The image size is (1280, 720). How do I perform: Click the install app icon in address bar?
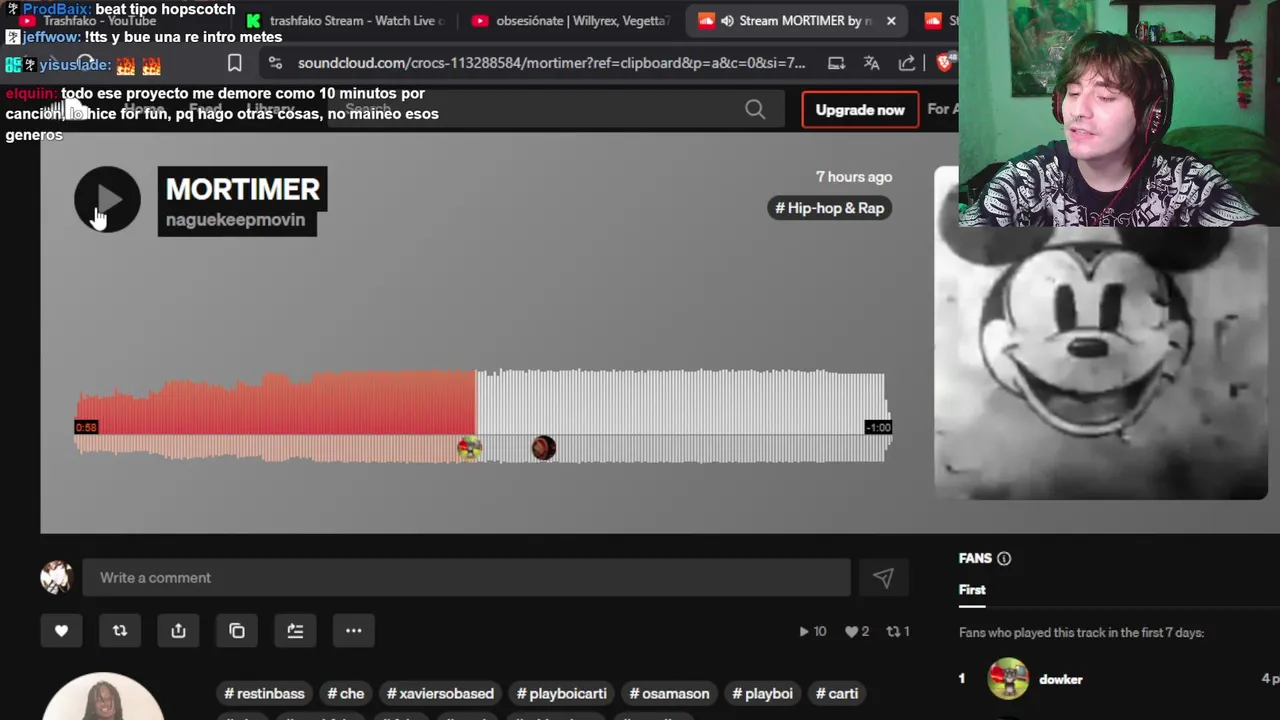pos(836,63)
